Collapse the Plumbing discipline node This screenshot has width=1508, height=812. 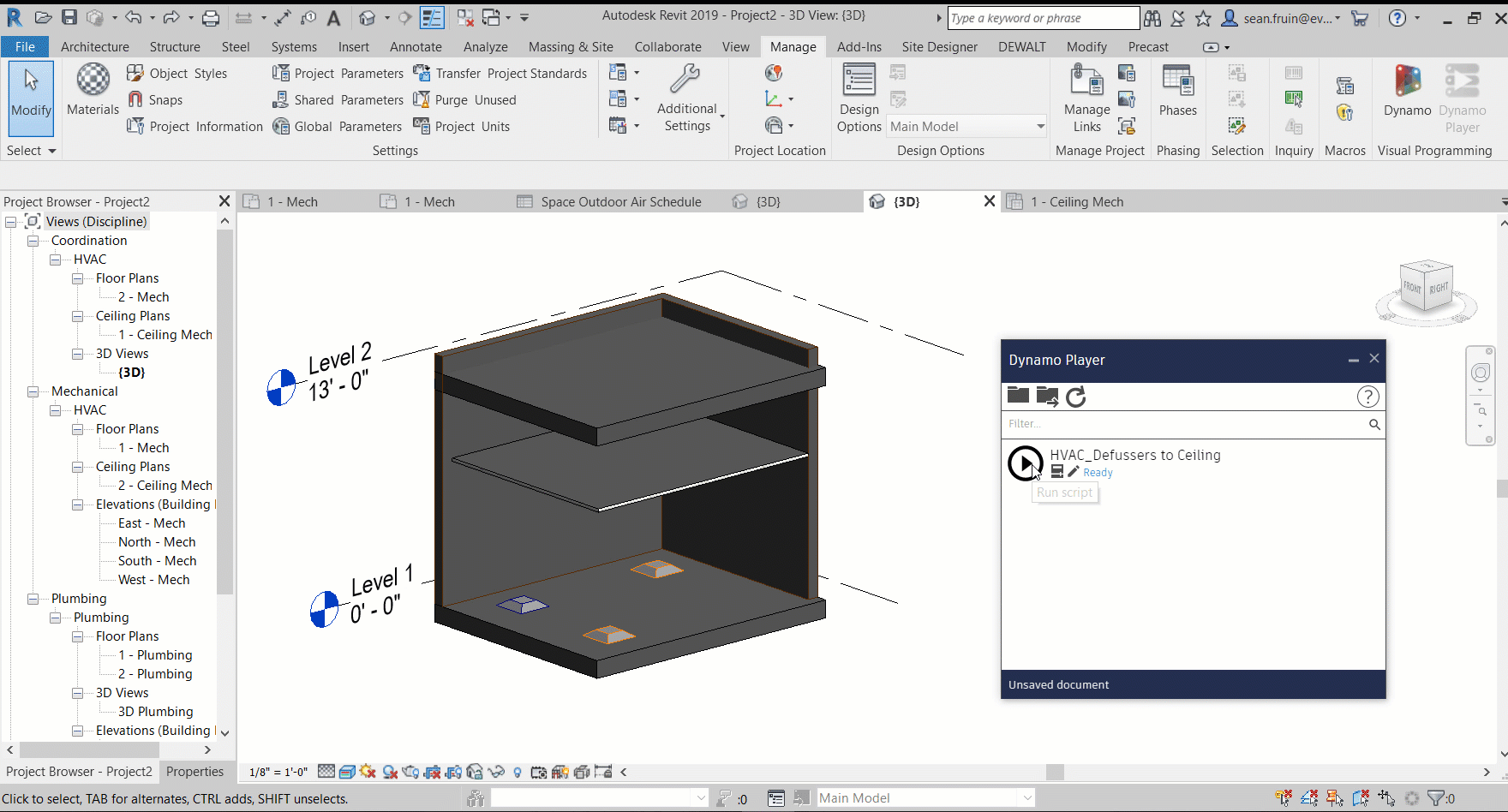pyautogui.click(x=33, y=599)
